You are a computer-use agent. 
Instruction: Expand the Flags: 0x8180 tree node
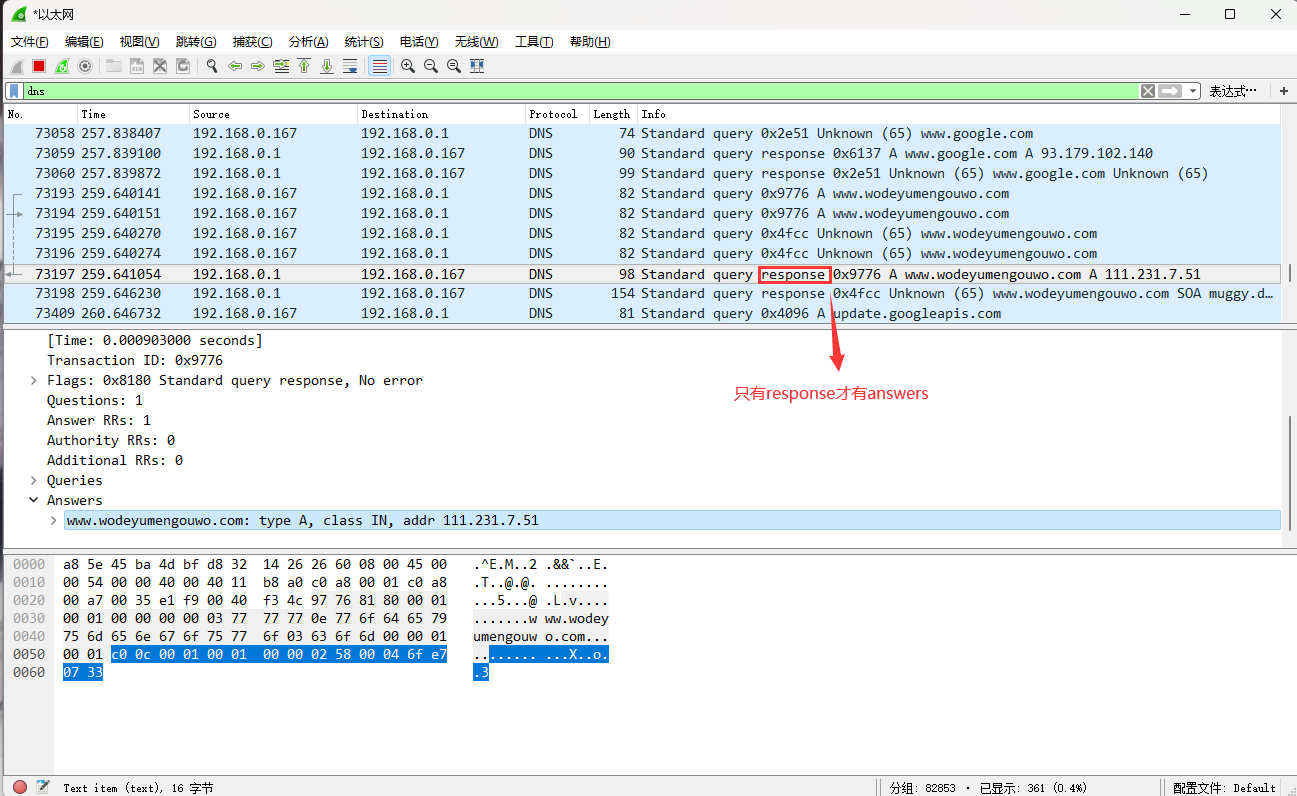coord(34,380)
